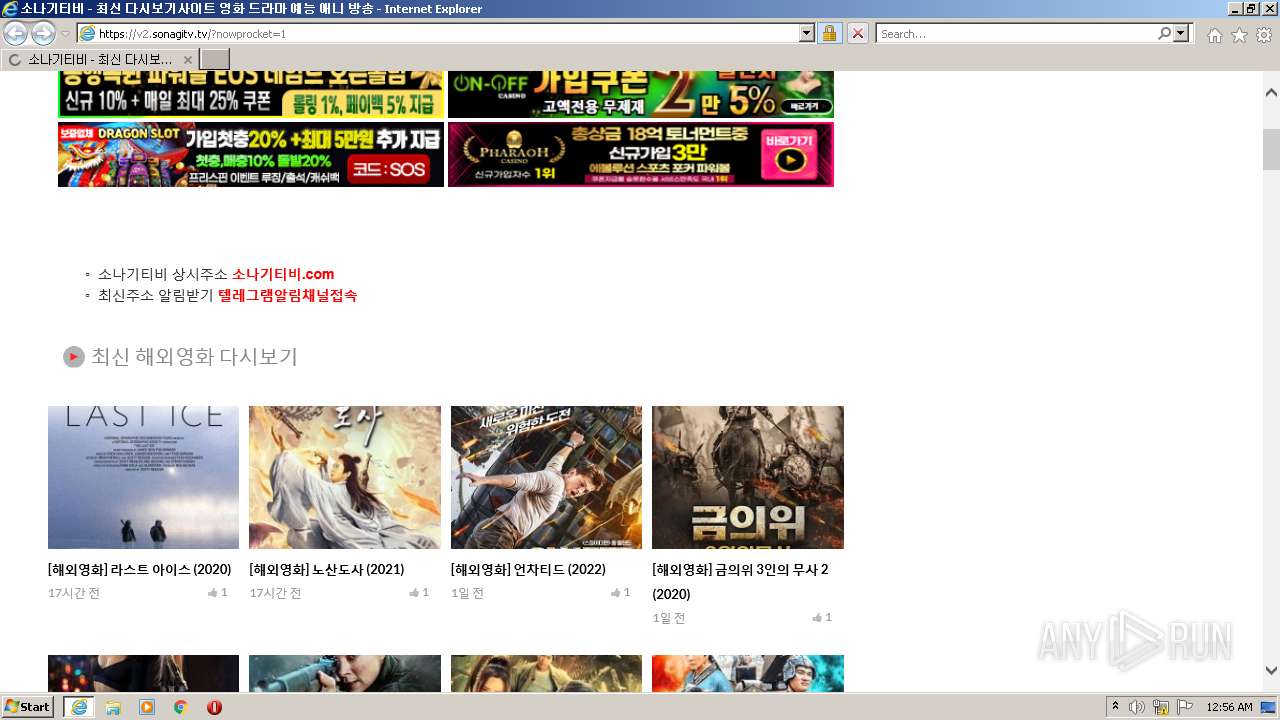This screenshot has width=1280, height=720.
Task: Open the recent pages dropdown arrow
Action: click(x=65, y=34)
